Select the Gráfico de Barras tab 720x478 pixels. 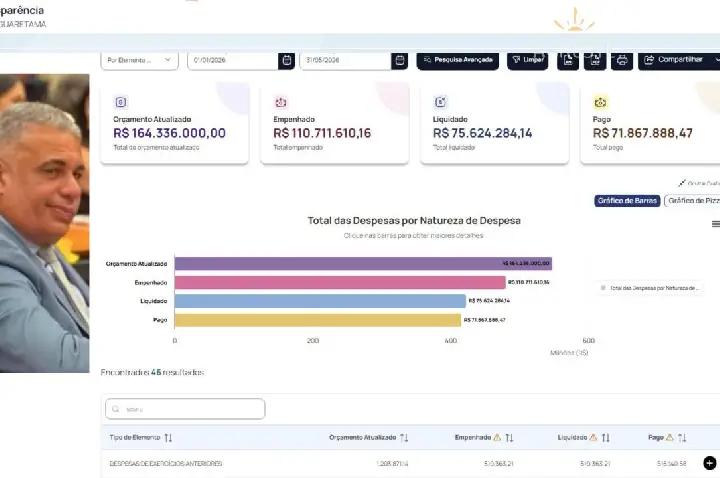tap(627, 201)
